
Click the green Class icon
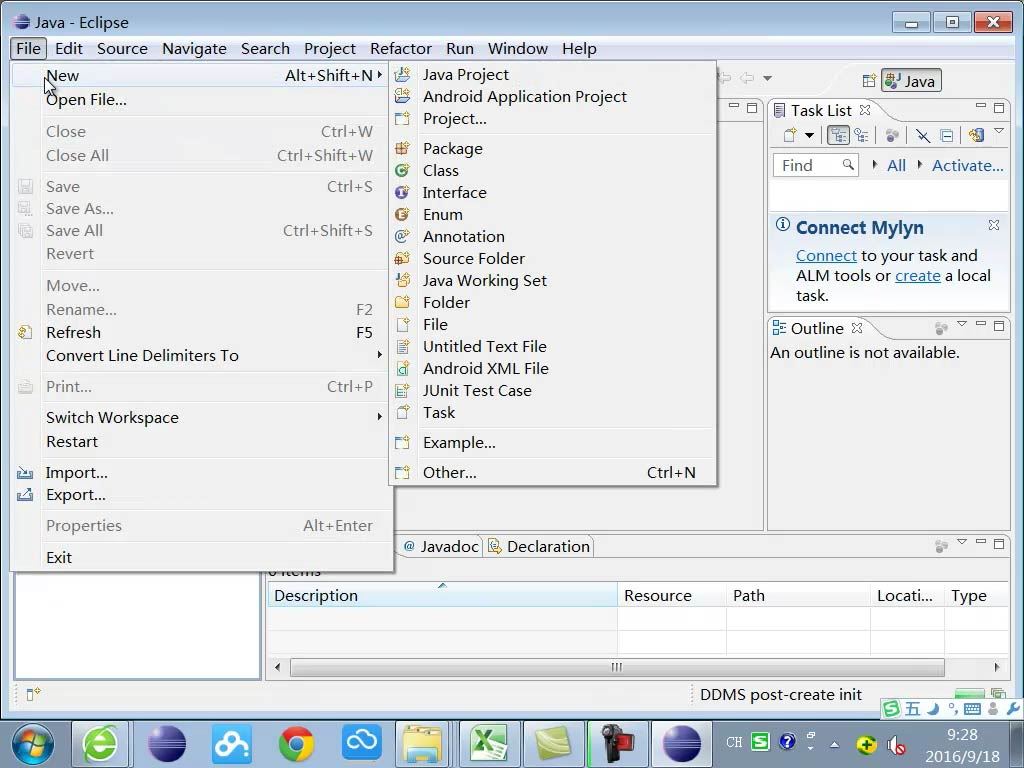(x=403, y=170)
